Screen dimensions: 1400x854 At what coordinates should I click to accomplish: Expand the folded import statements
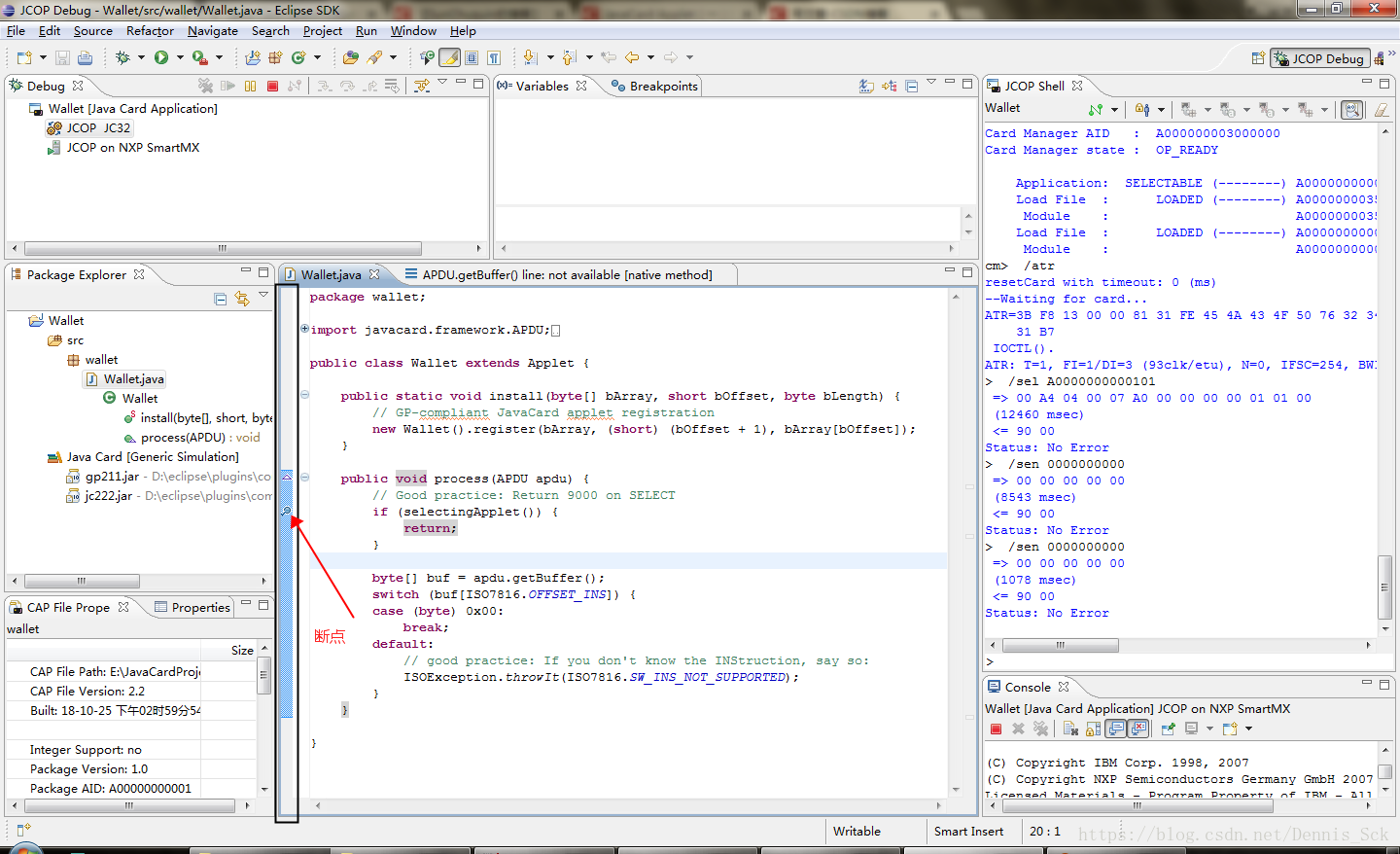(x=304, y=329)
